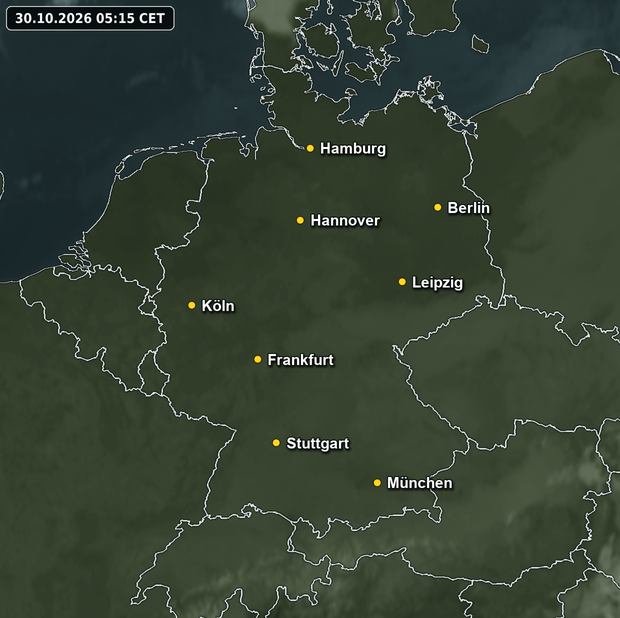Select the Stuttgart label text
This screenshot has height=618, width=620.
[318, 444]
